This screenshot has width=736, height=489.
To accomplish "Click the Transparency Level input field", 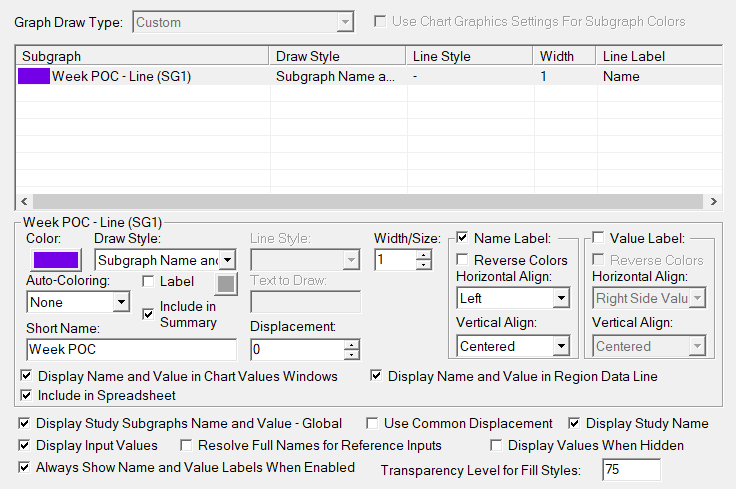I will pos(631,469).
